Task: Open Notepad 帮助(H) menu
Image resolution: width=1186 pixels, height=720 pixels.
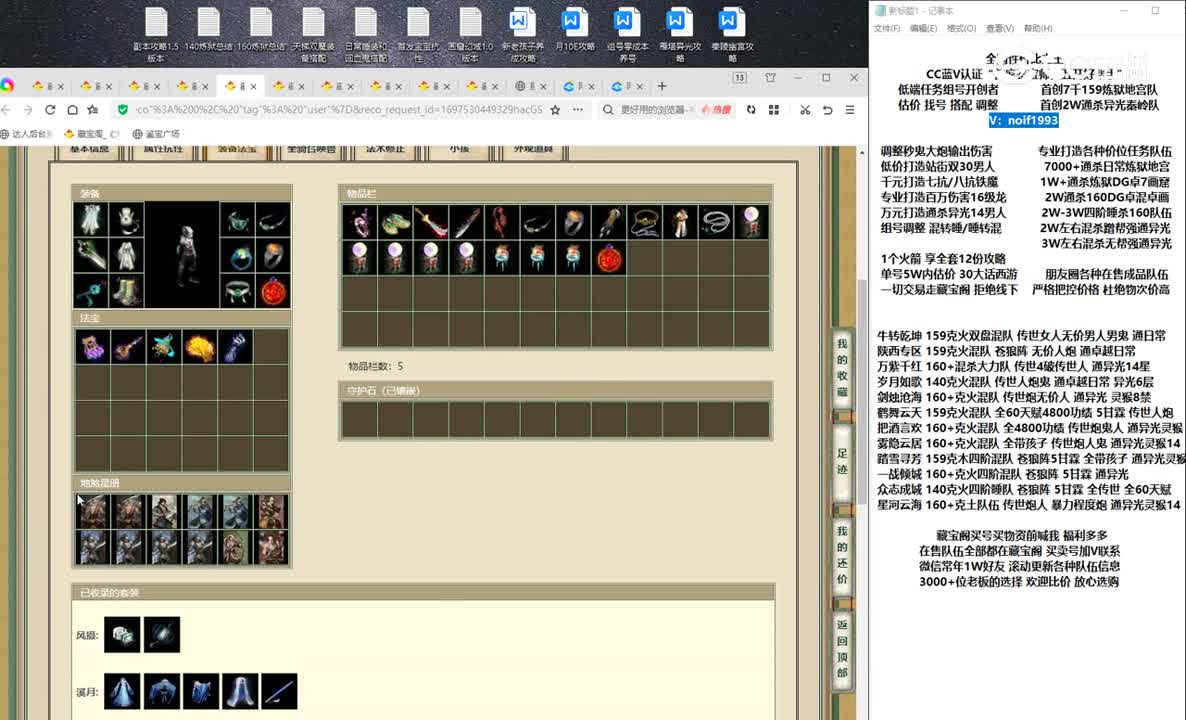Action: tap(1038, 28)
